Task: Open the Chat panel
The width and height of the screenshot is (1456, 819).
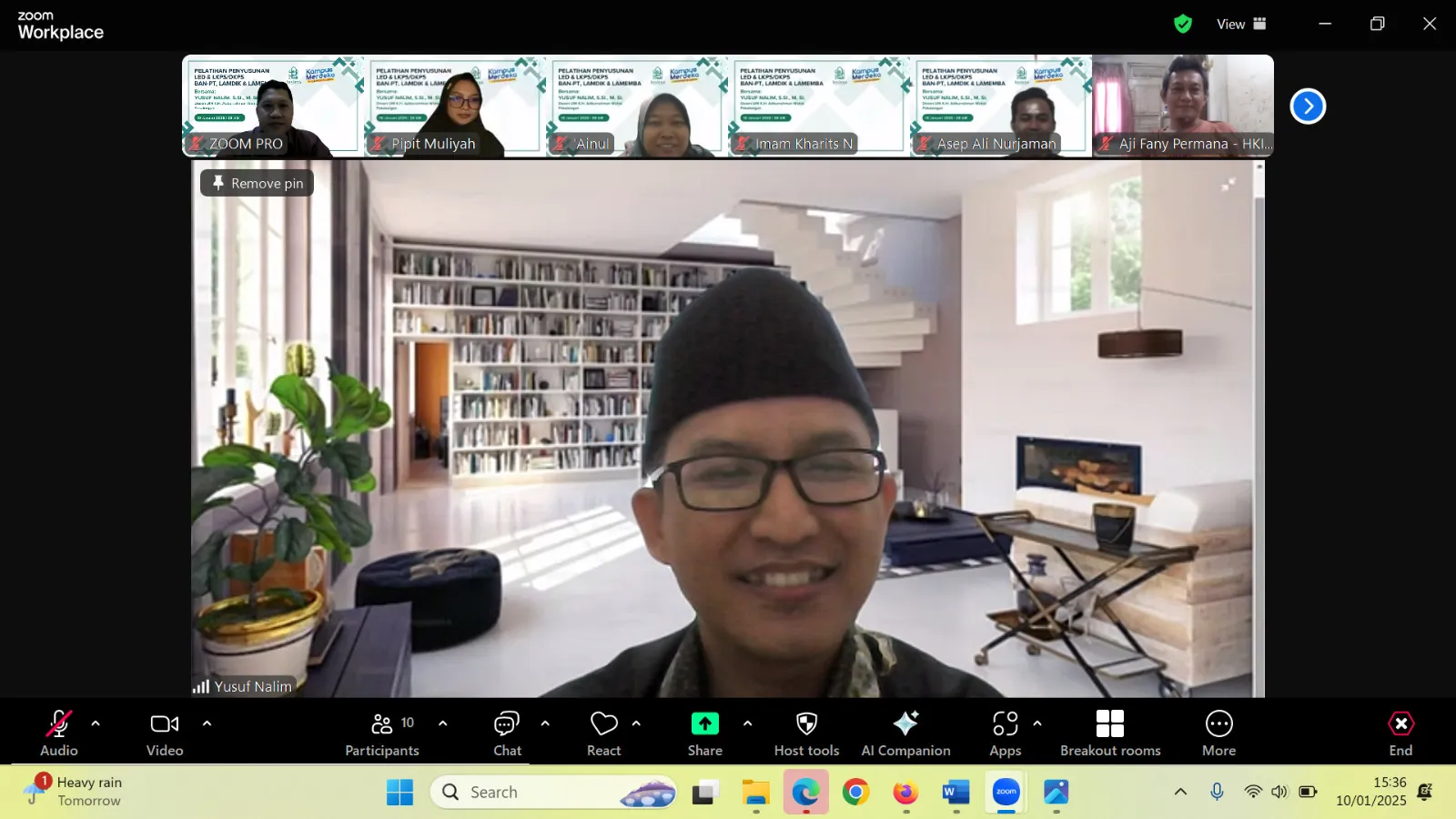Action: pyautogui.click(x=507, y=733)
